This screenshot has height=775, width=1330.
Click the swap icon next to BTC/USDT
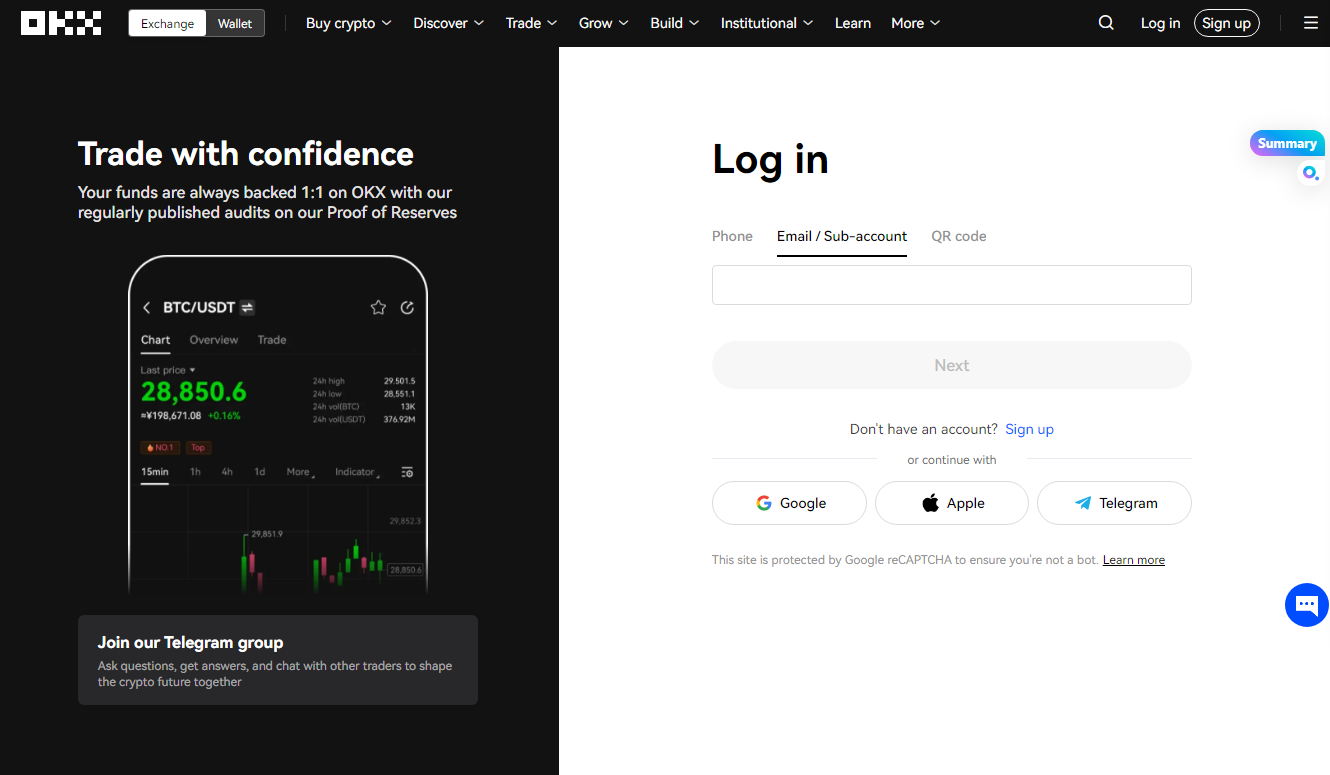247,308
